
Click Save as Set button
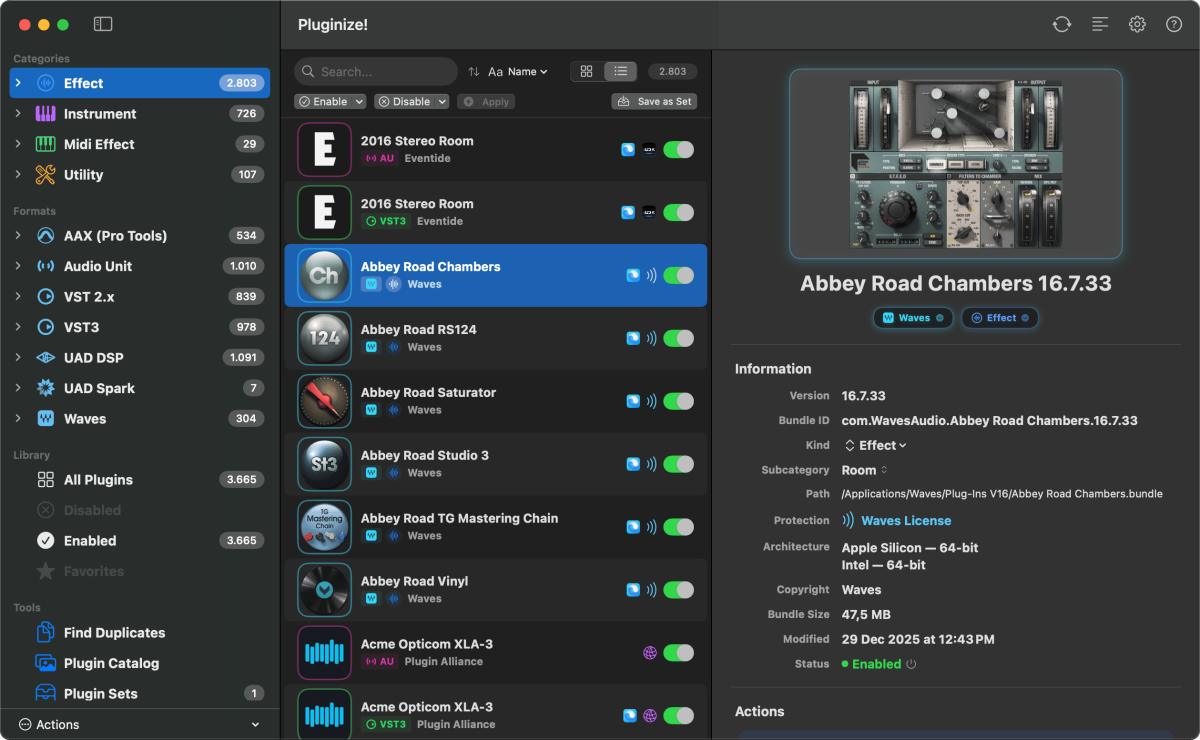(x=654, y=101)
